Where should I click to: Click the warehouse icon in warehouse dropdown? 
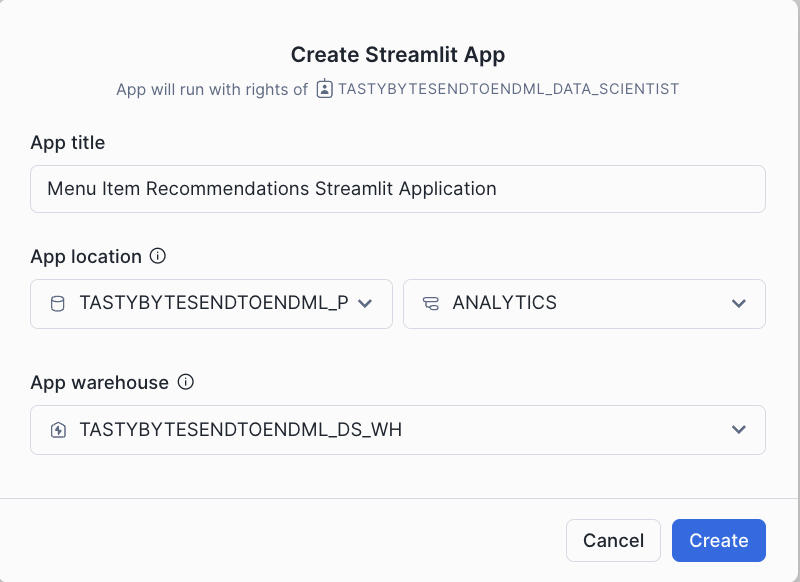(x=58, y=430)
